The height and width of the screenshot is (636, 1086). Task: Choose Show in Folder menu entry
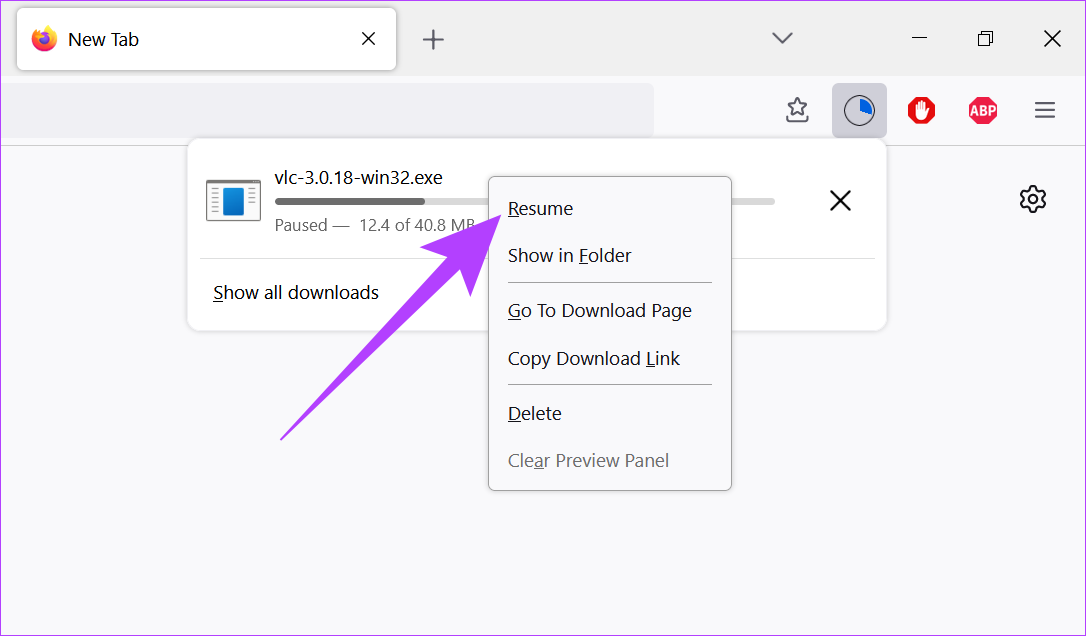point(569,256)
